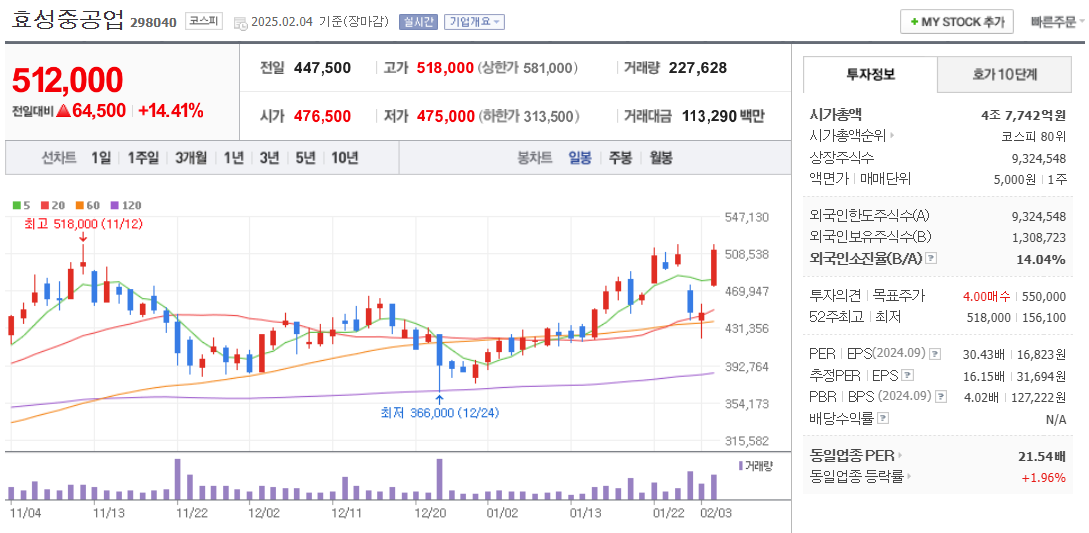The image size is (1089, 533).
Task: Select the 주봉 weekly candle chart
Action: point(620,158)
